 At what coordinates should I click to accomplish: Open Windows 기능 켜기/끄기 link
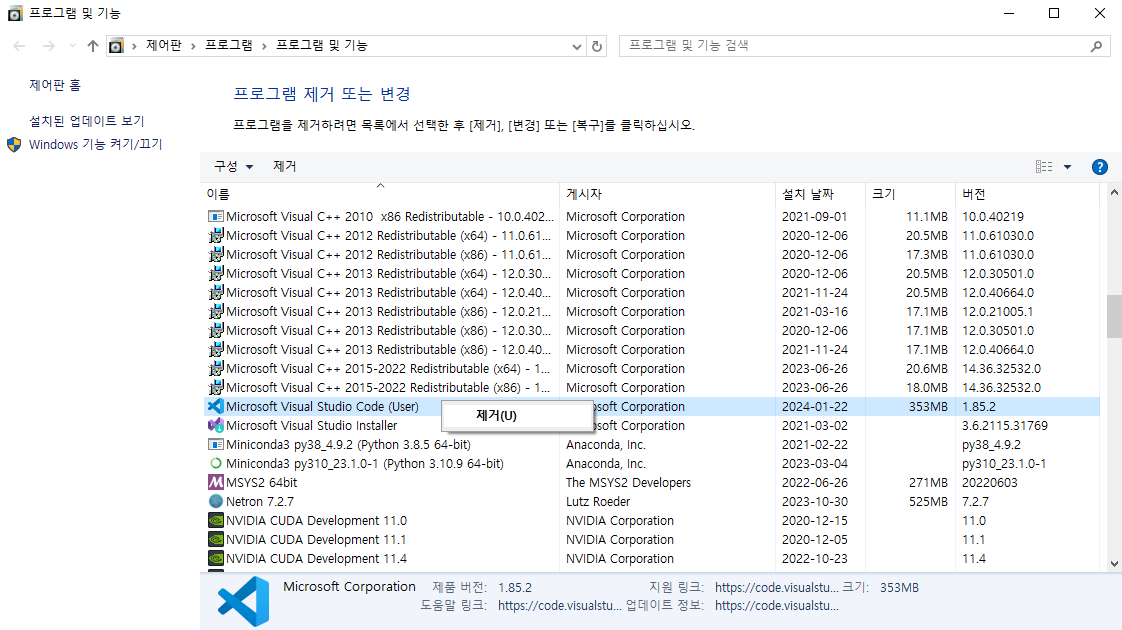coord(96,145)
